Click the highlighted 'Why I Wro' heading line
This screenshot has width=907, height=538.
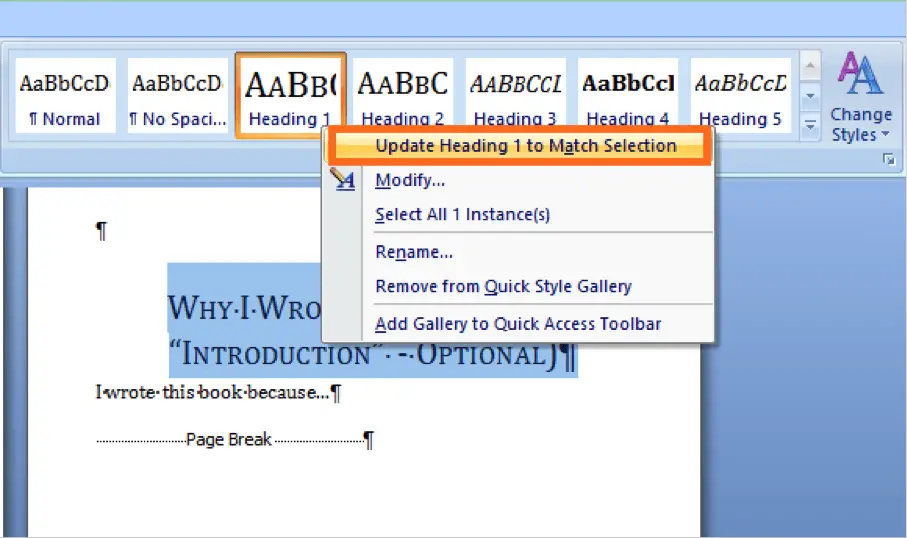coord(244,307)
